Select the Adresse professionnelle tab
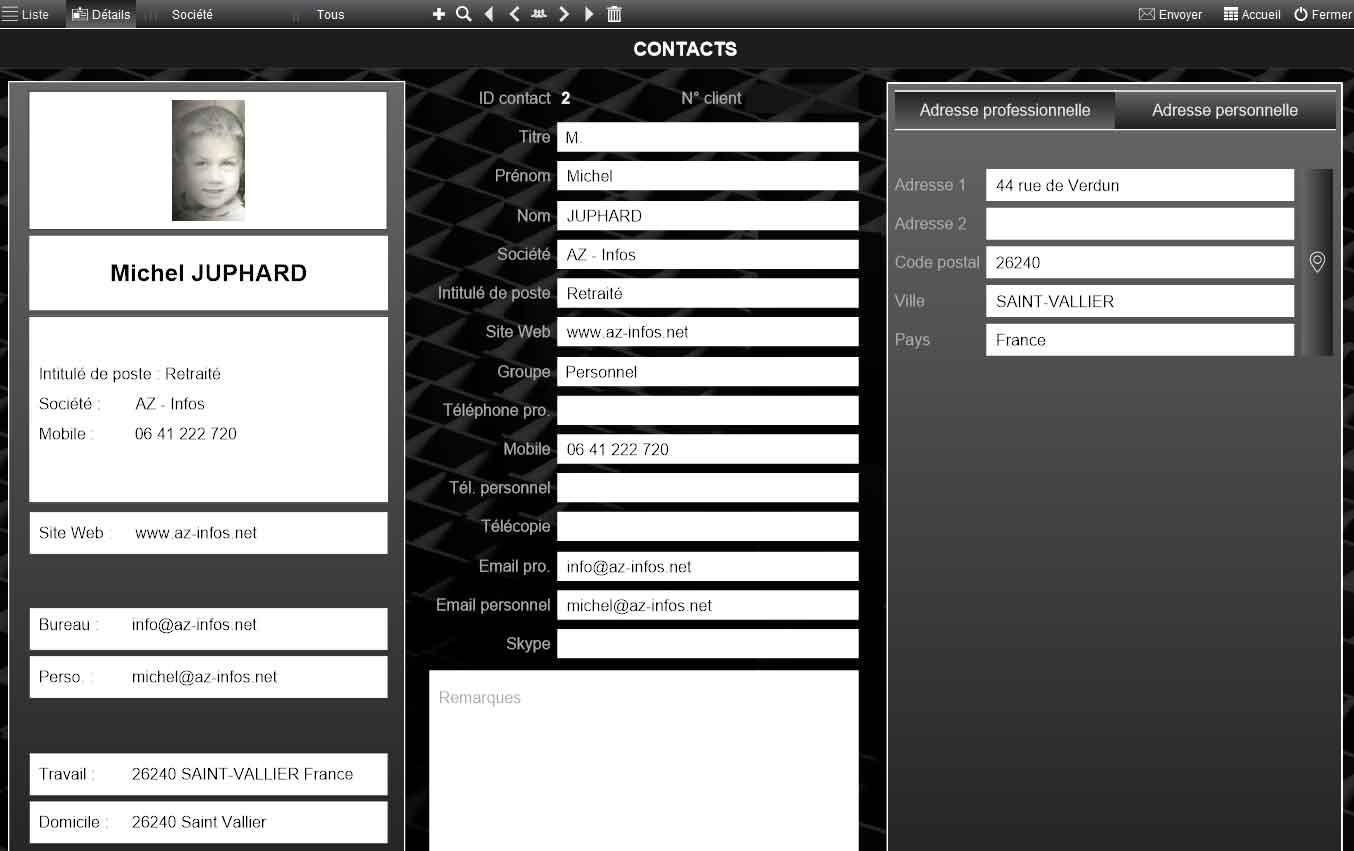This screenshot has width=1354, height=851. 1004,111
